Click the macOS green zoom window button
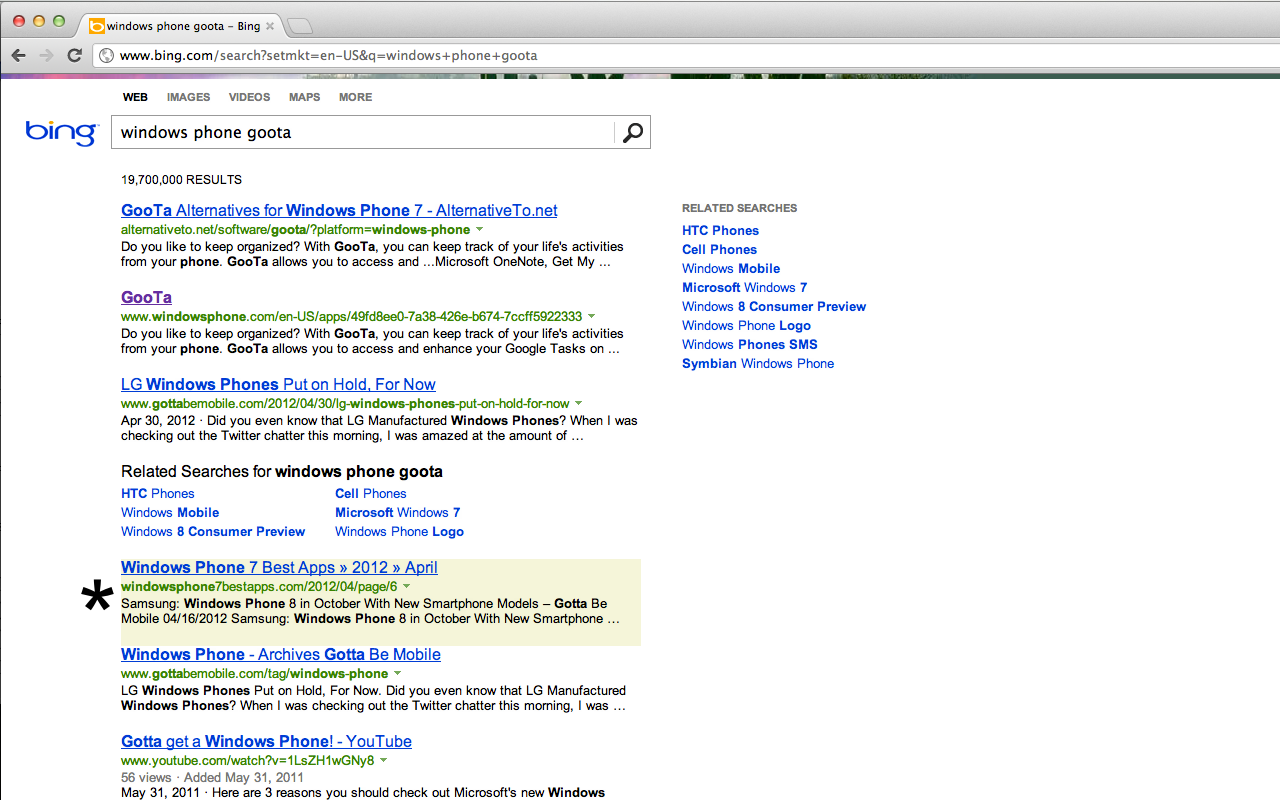 click(59, 21)
